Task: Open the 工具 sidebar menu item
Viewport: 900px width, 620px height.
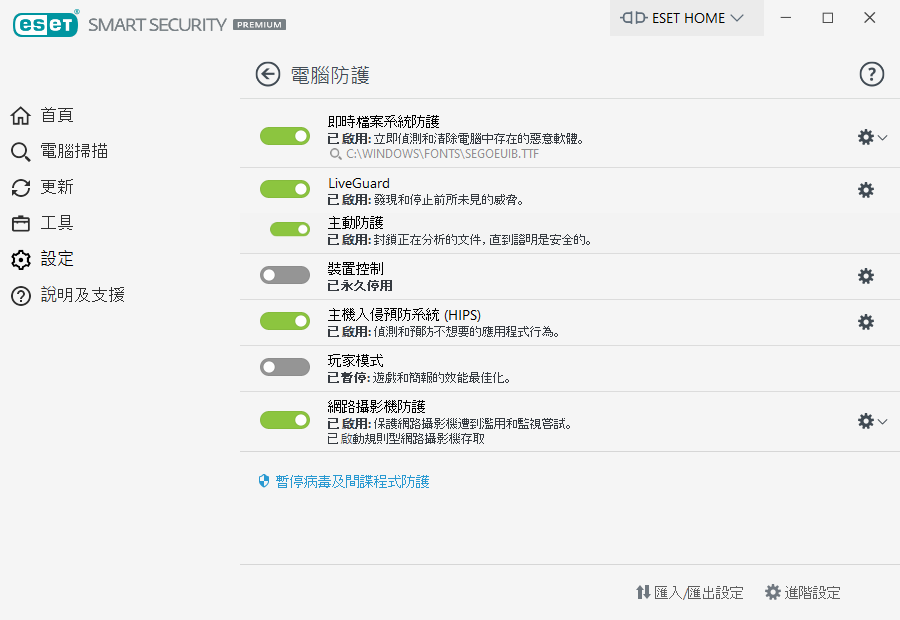Action: pyautogui.click(x=57, y=223)
